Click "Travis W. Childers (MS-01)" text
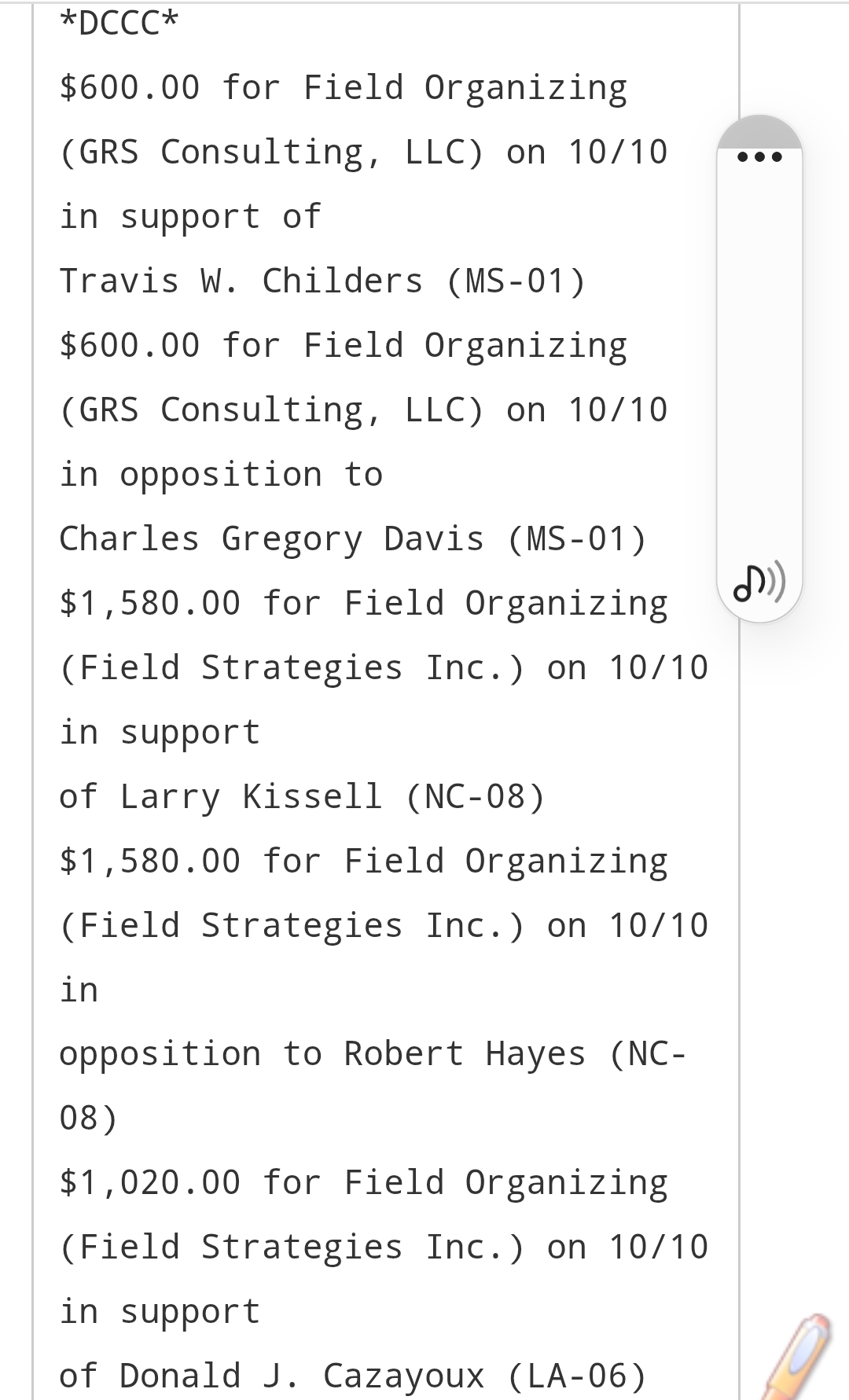Viewport: 849px width, 1400px height. tap(322, 281)
